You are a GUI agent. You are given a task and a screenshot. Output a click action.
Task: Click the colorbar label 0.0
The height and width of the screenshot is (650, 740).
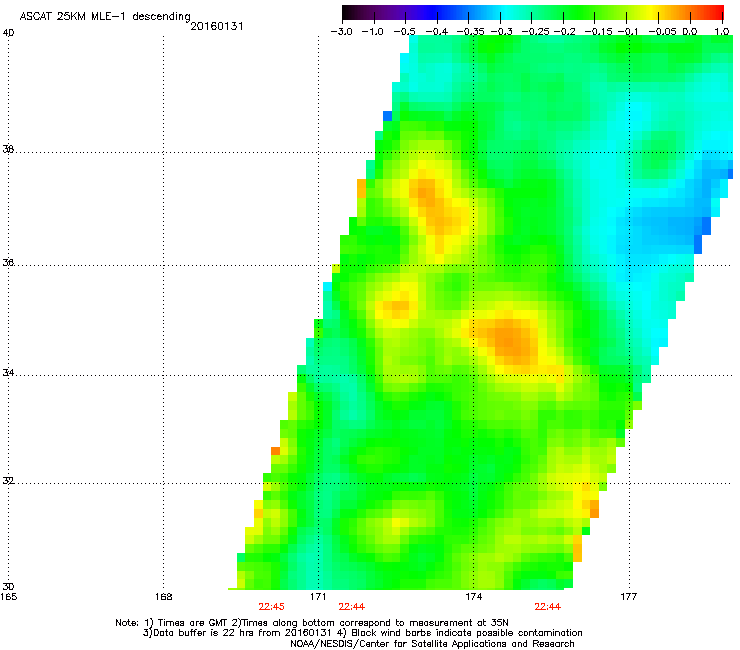690,32
